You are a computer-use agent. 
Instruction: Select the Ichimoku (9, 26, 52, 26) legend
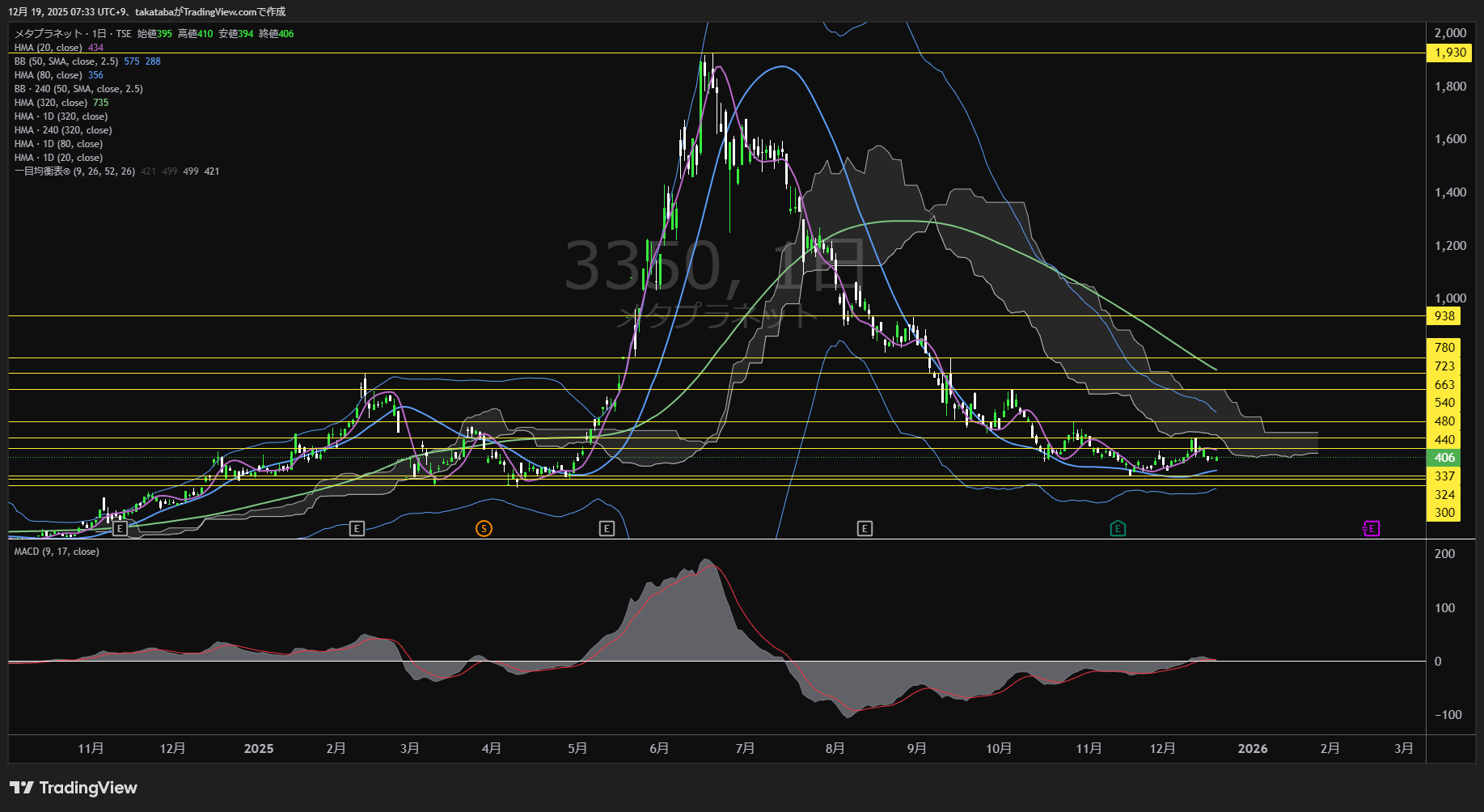tap(74, 171)
